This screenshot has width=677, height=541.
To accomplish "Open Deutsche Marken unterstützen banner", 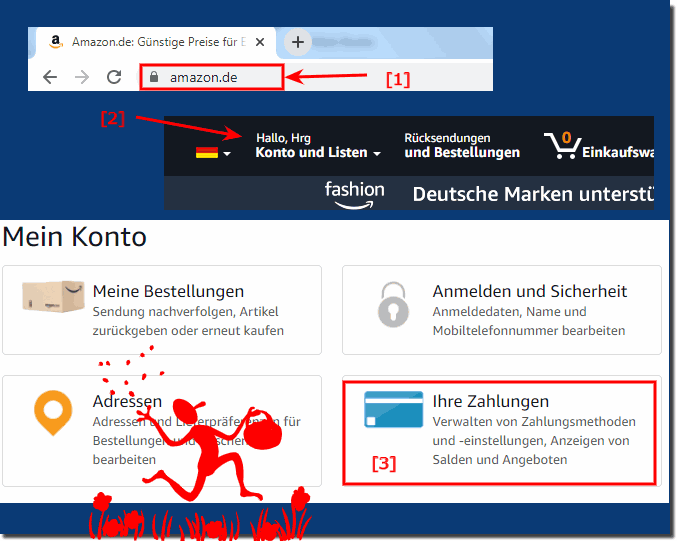I will coord(533,194).
